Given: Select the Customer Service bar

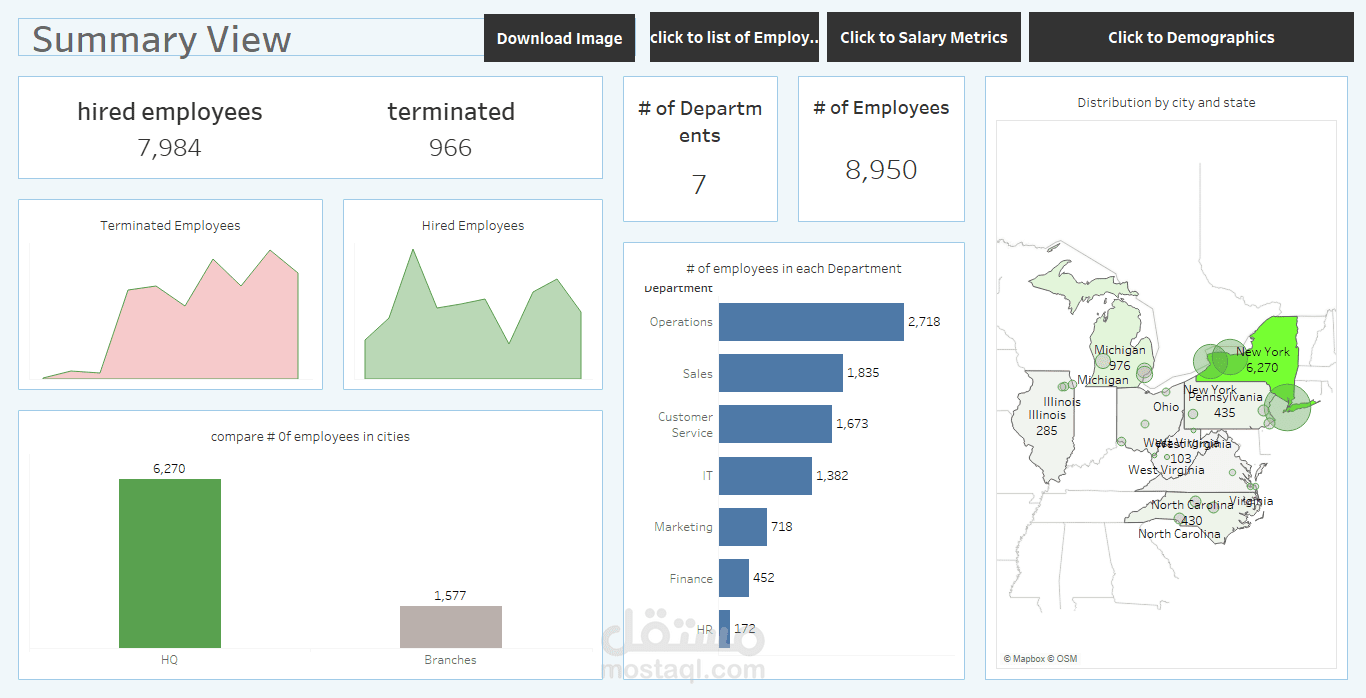Looking at the screenshot, I should (775, 424).
